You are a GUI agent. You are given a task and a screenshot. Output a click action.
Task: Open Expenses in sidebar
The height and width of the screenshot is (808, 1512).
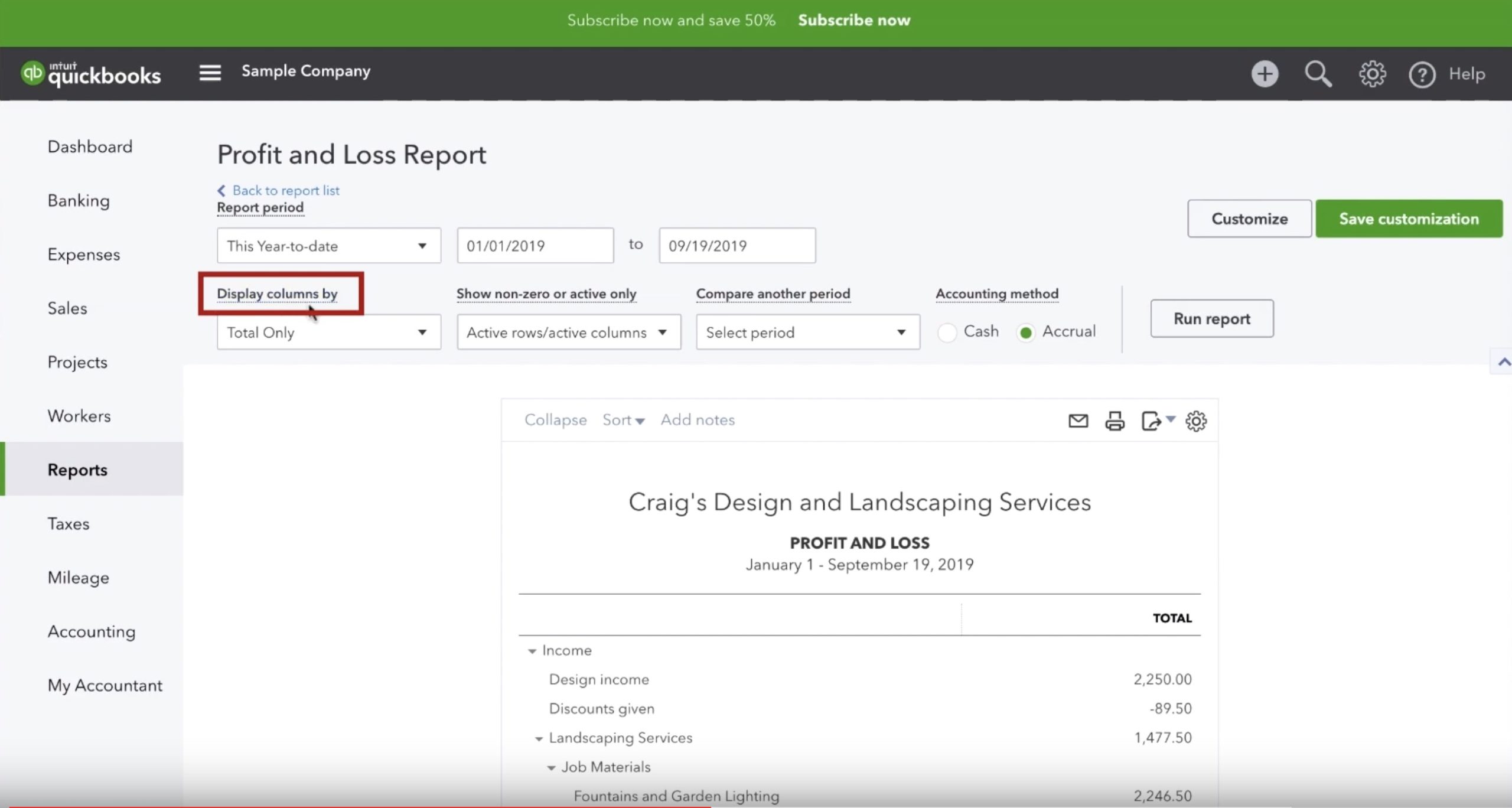[x=84, y=255]
